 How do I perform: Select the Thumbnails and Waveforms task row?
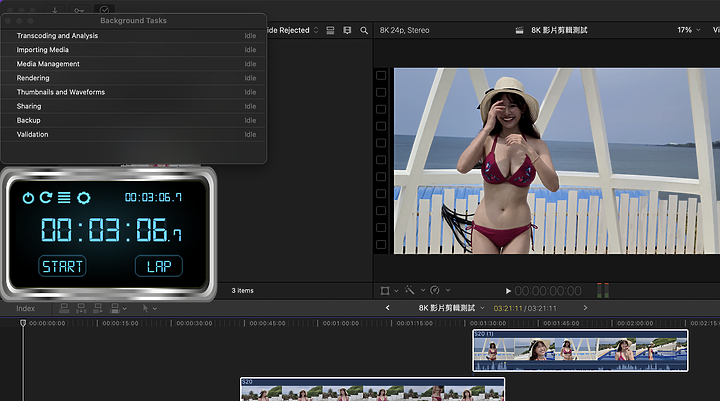click(134, 92)
